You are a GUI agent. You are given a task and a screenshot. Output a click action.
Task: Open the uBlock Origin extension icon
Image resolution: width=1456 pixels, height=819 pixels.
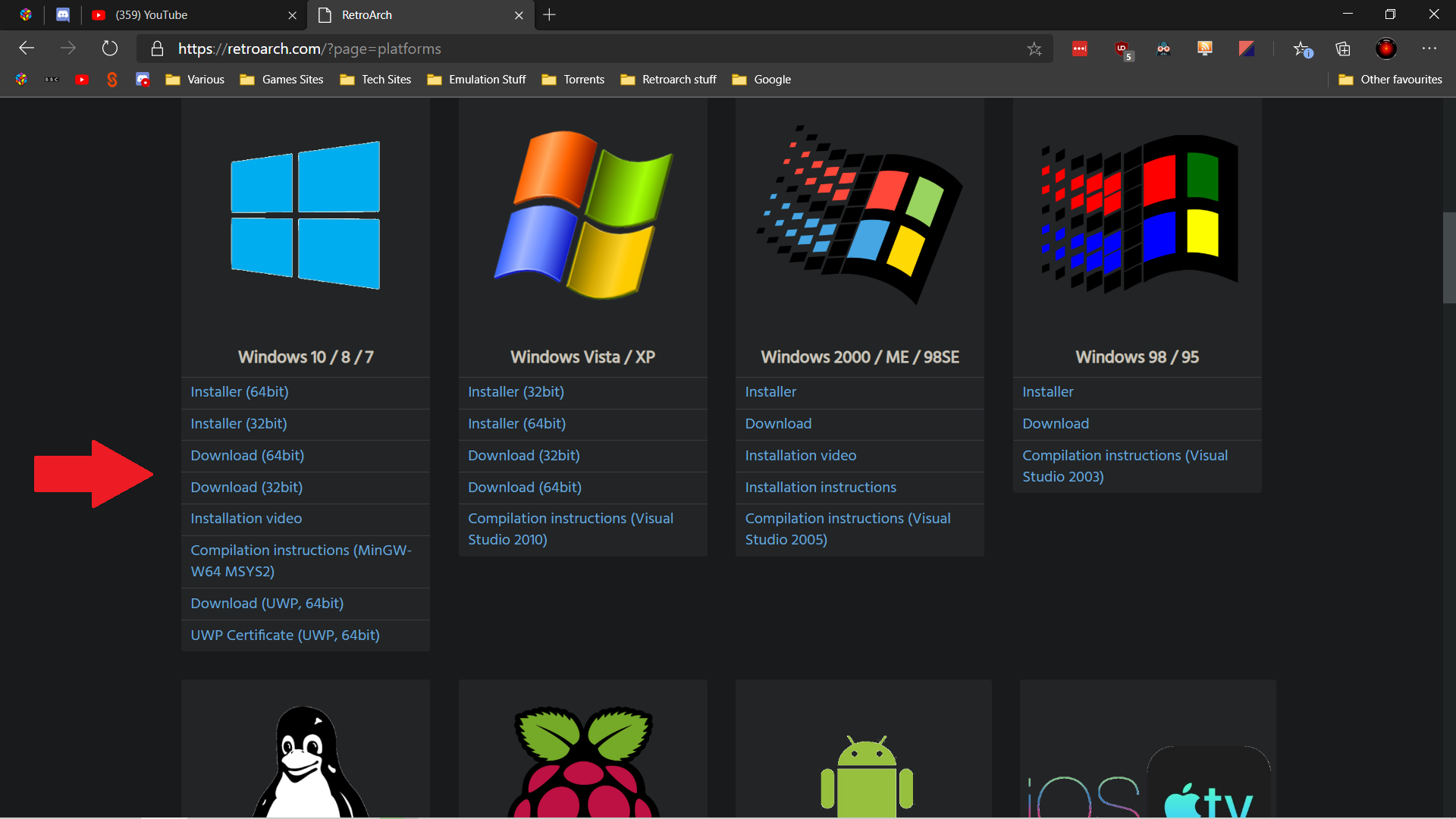1122,49
